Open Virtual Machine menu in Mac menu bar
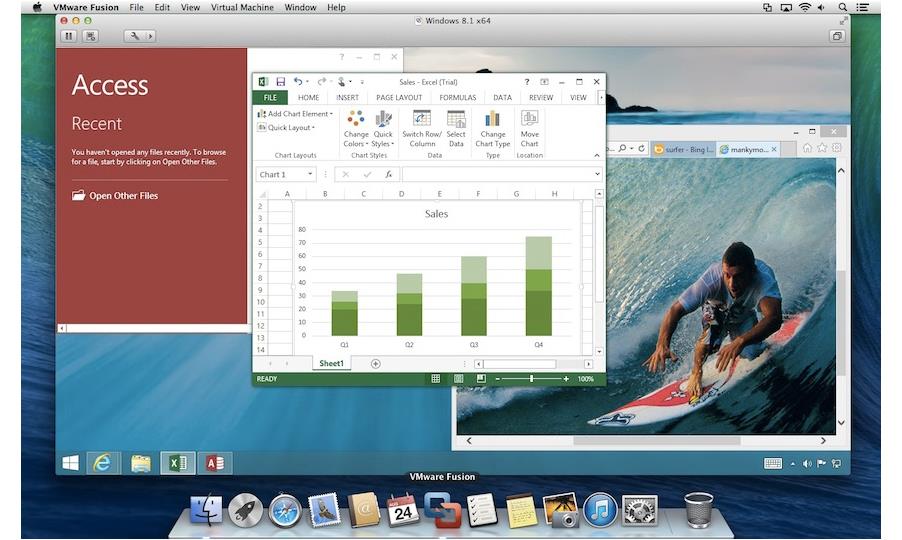The width and height of the screenshot is (902, 540). pos(242,7)
